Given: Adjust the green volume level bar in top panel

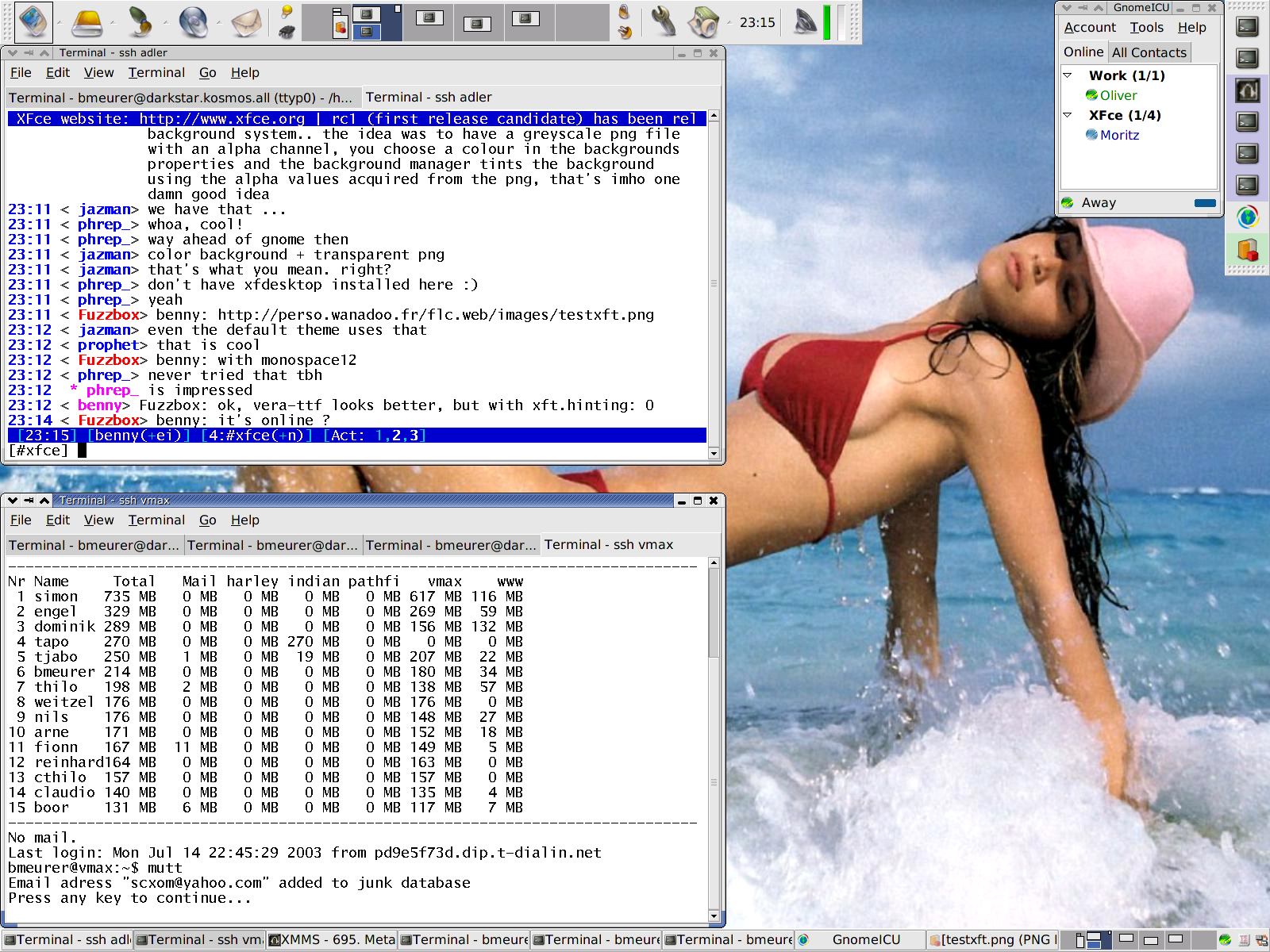Looking at the screenshot, I should click(x=826, y=22).
